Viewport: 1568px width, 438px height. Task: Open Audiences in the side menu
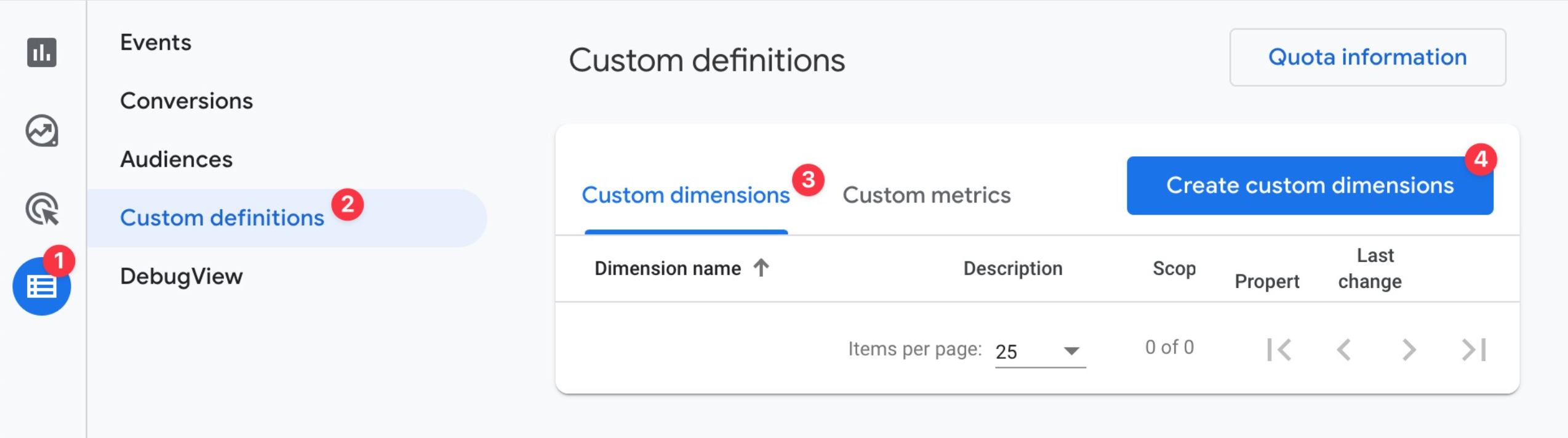pyautogui.click(x=176, y=159)
